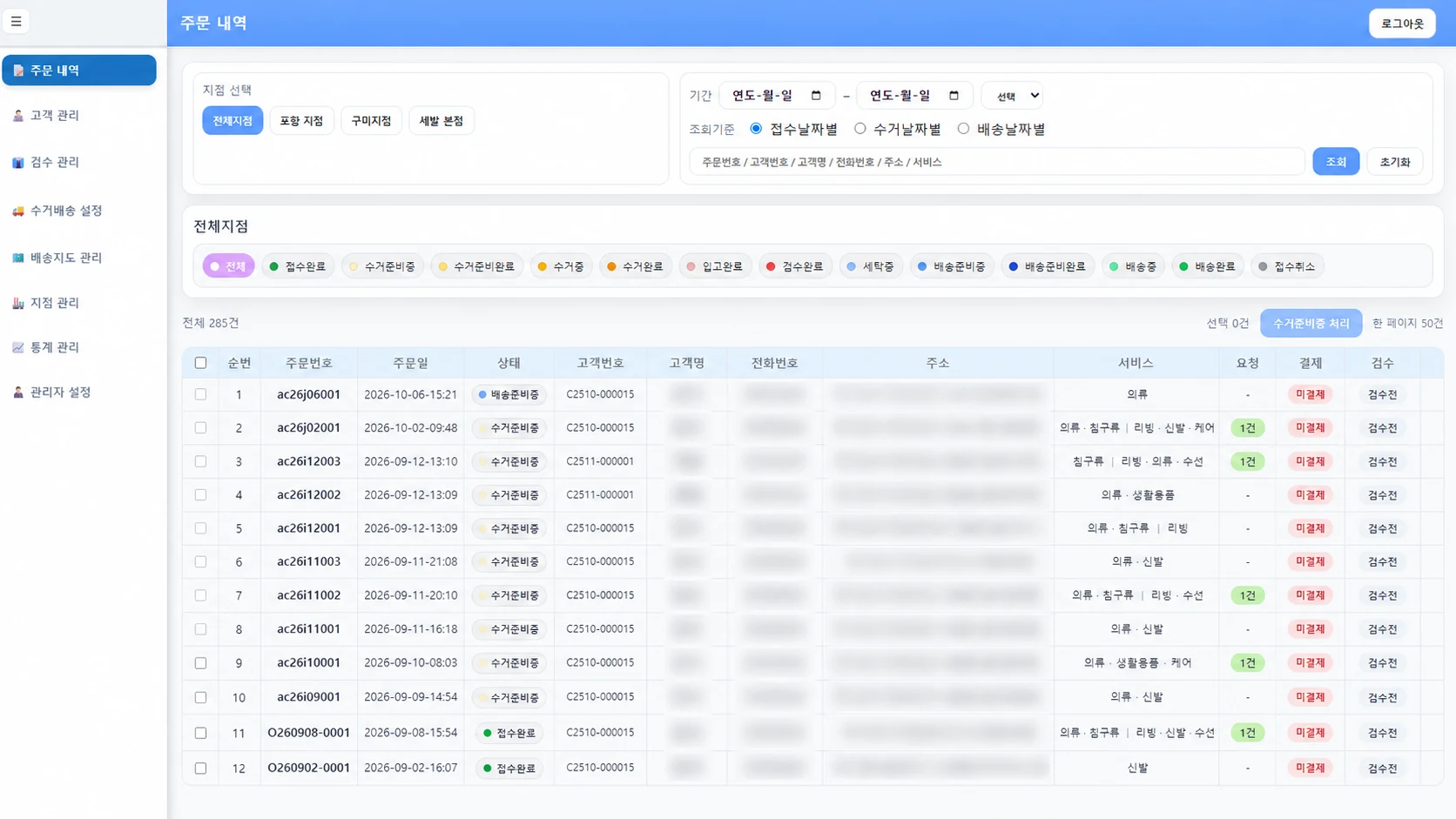Filter by the blue 배송준비완료 status chip
The image size is (1456, 819).
[x=1048, y=266]
